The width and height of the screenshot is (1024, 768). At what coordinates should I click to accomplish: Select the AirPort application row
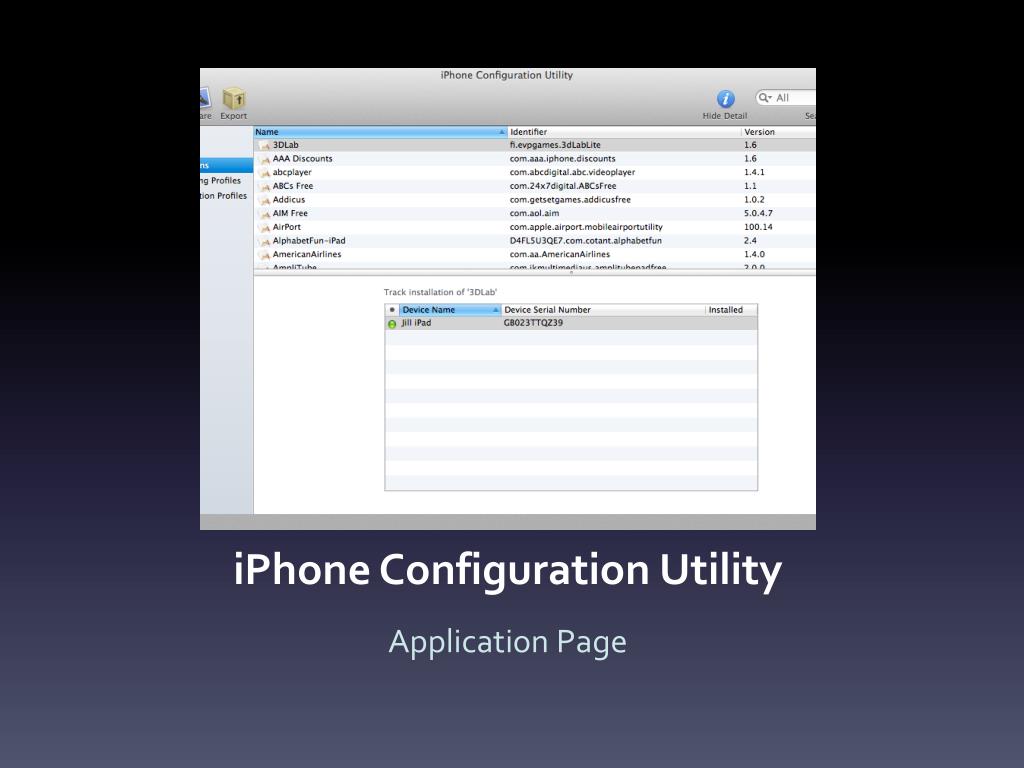click(534, 227)
